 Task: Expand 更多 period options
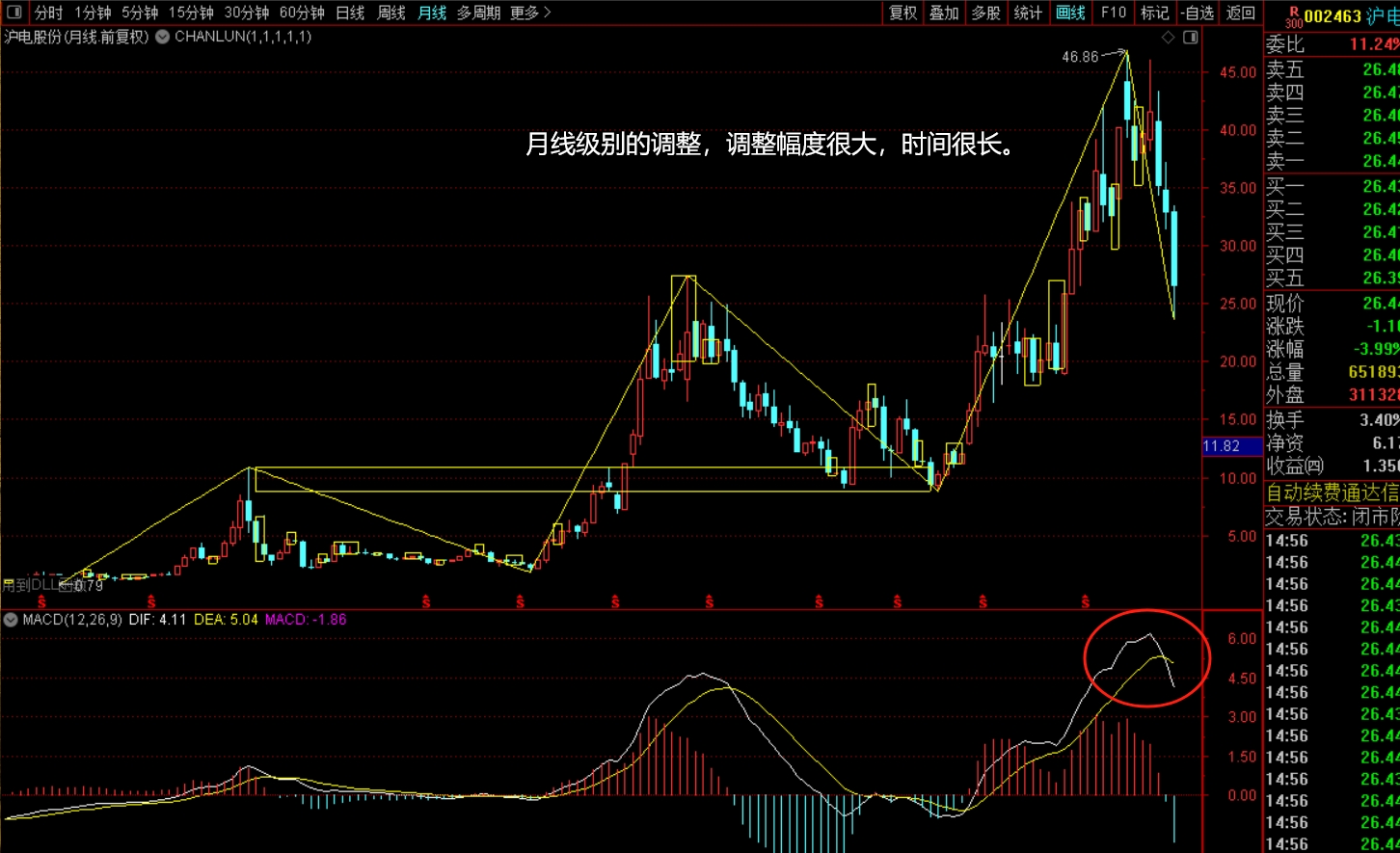click(530, 13)
